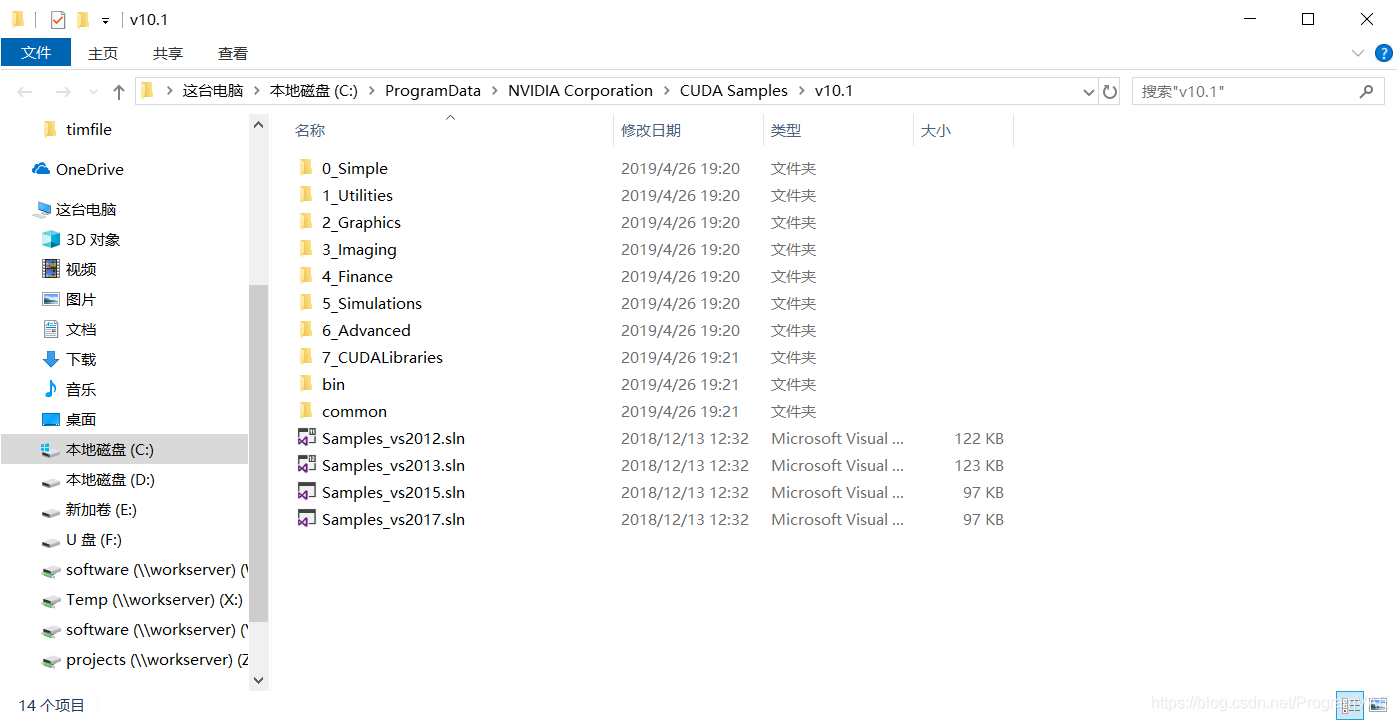Switch to the 共享 ribbon tab
Image resolution: width=1398 pixels, height=721 pixels.
click(168, 53)
